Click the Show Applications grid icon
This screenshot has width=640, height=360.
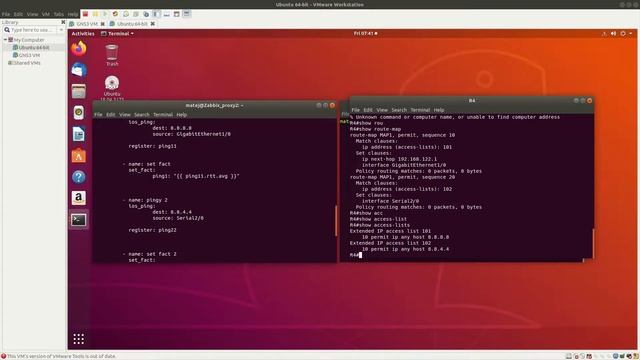click(79, 339)
